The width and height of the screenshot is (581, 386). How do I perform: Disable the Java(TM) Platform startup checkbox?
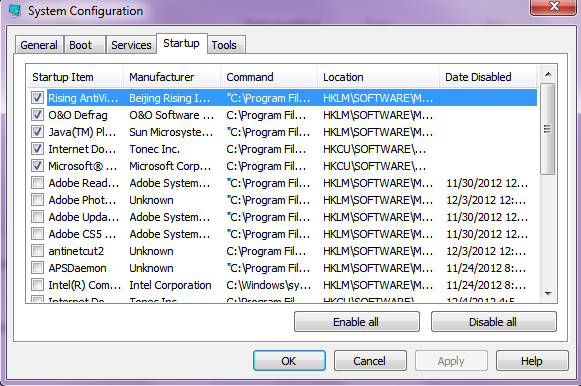pos(37,132)
